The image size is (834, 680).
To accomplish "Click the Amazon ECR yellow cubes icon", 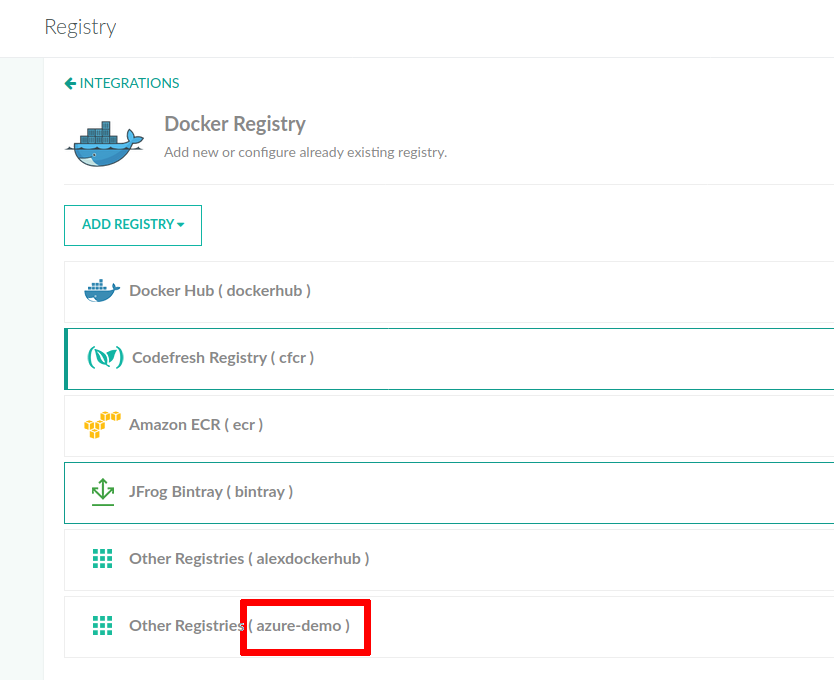I will click(101, 425).
